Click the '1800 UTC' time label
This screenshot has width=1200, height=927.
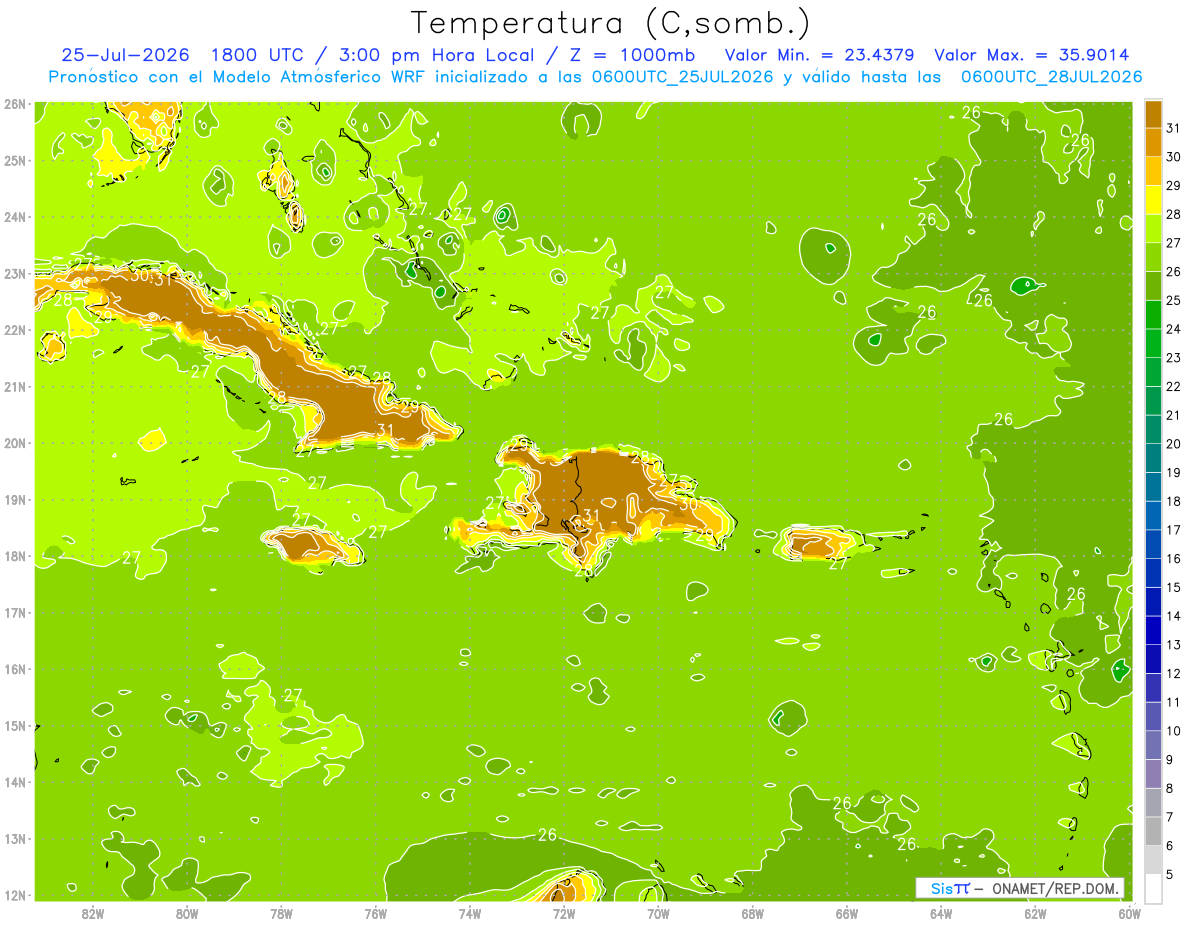[x=260, y=55]
